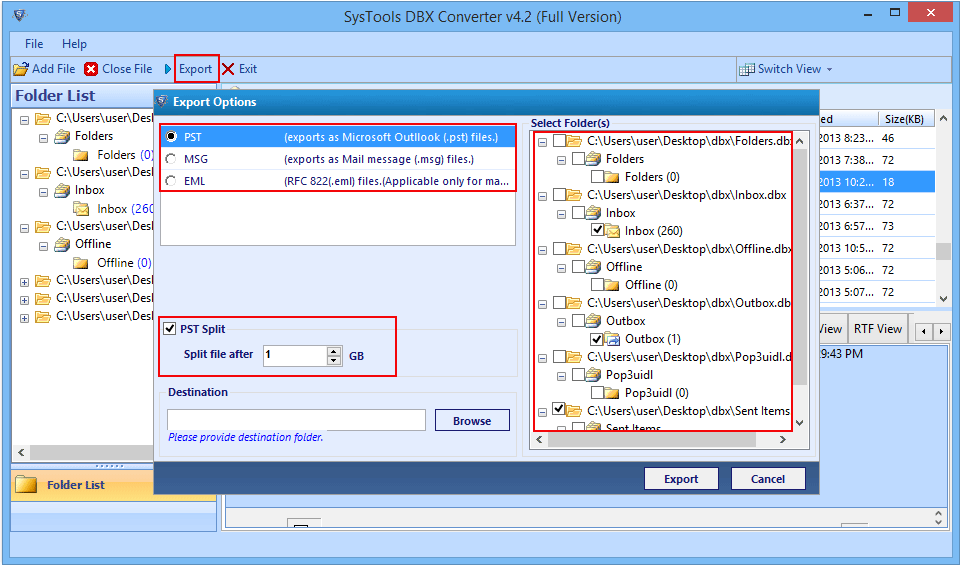Check the Folders.dbx root checkbox
960x565 pixels.
[559, 141]
